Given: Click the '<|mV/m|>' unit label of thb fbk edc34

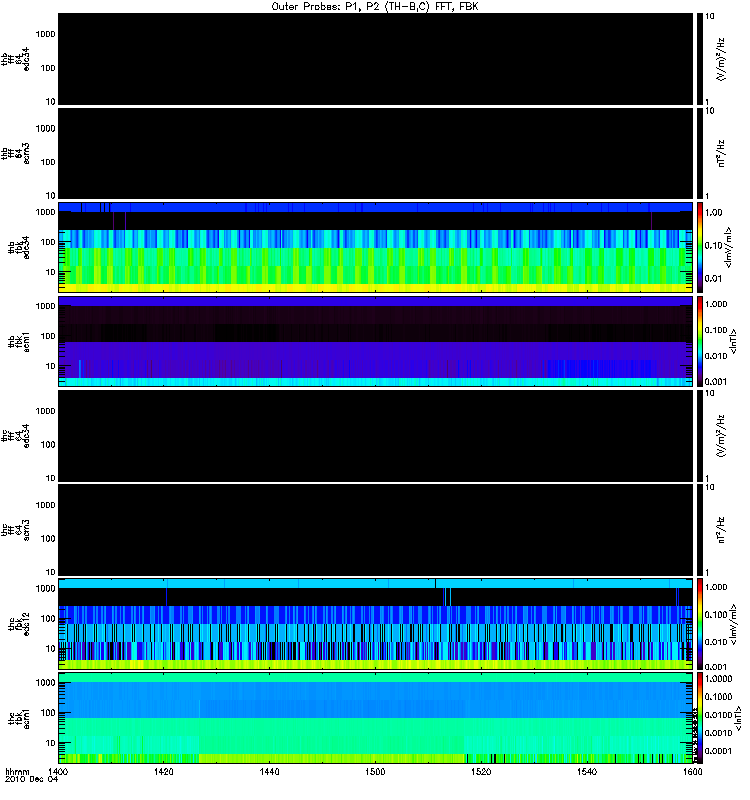Looking at the screenshot, I should 729,247.
